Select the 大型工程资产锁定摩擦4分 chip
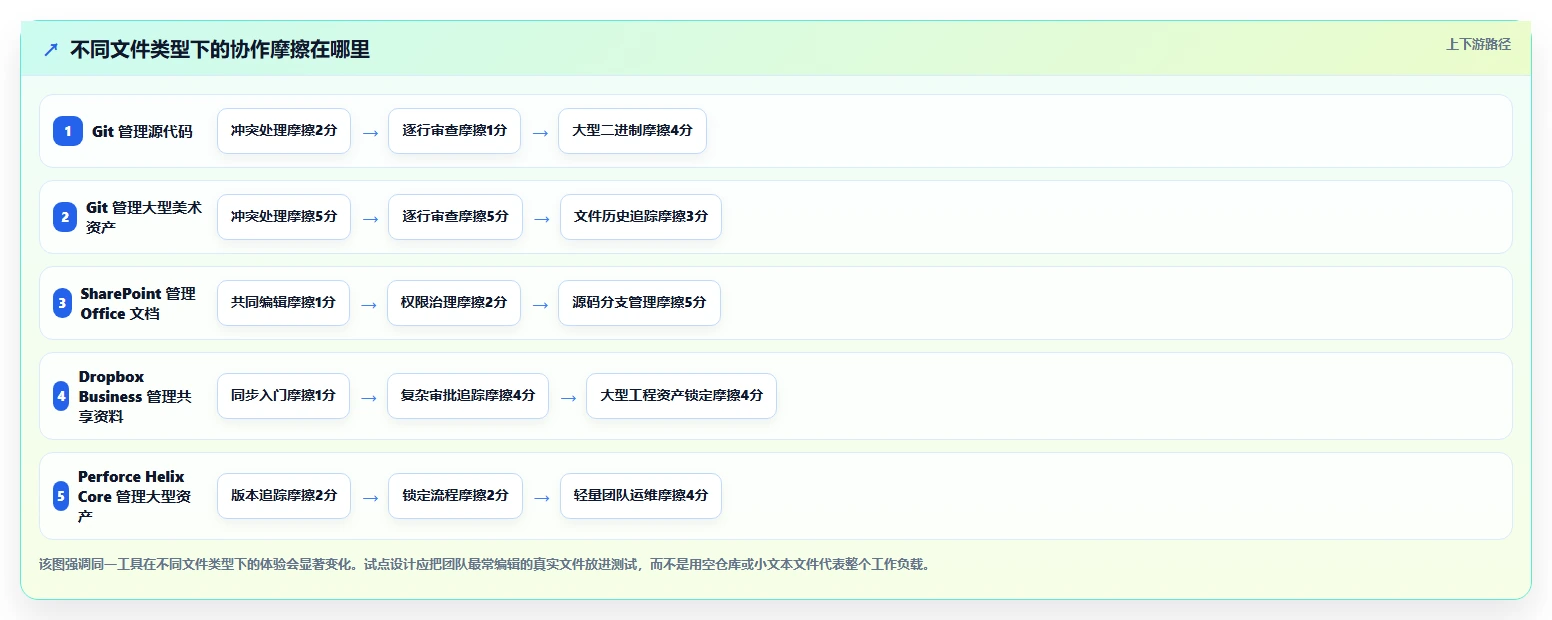Screen dimensions: 1552x620 tap(681, 396)
